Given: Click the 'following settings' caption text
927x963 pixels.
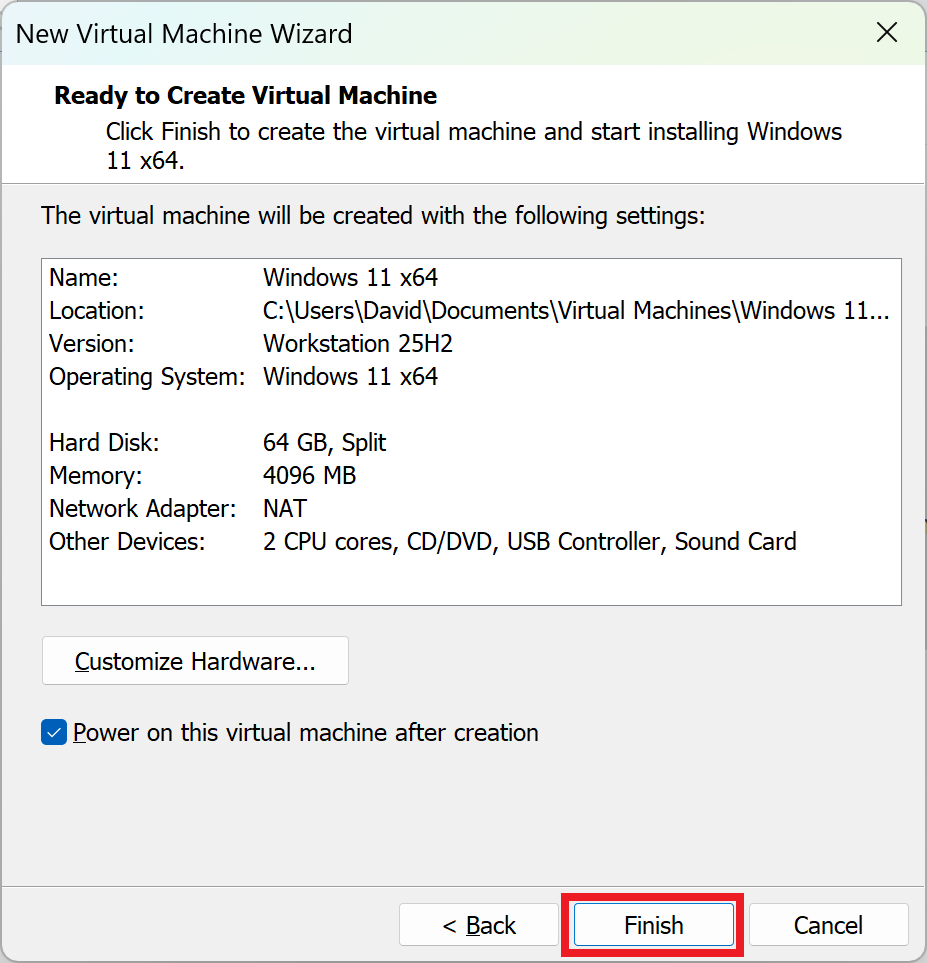Looking at the screenshot, I should pyautogui.click(x=373, y=215).
